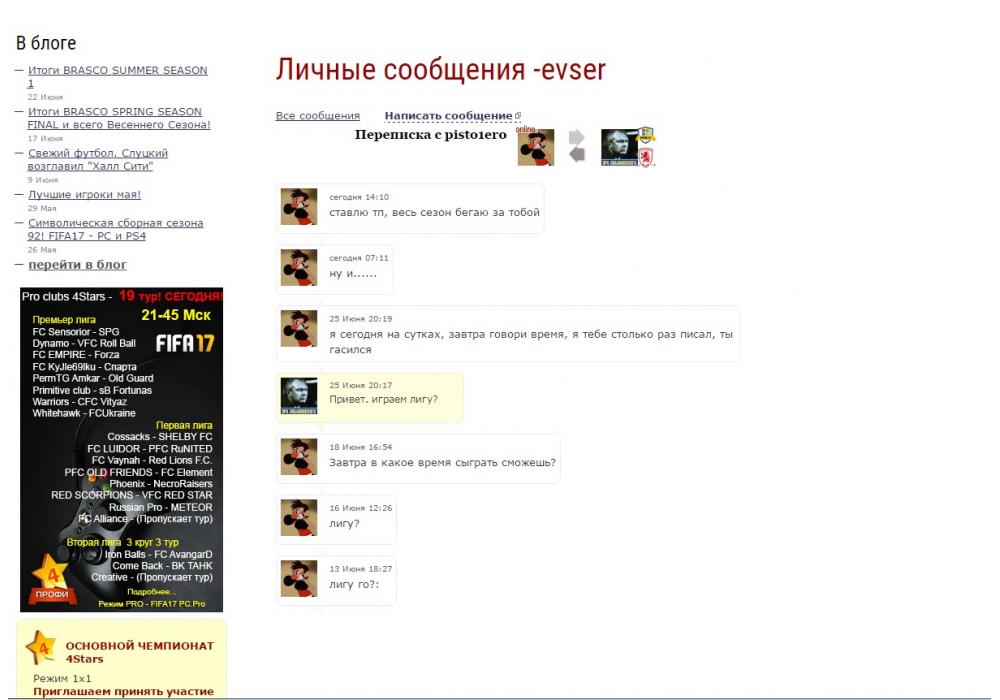
Task: Click the star icon beside ОСНОВНОЙ ЧЕМПИОНАТ
Action: click(40, 648)
